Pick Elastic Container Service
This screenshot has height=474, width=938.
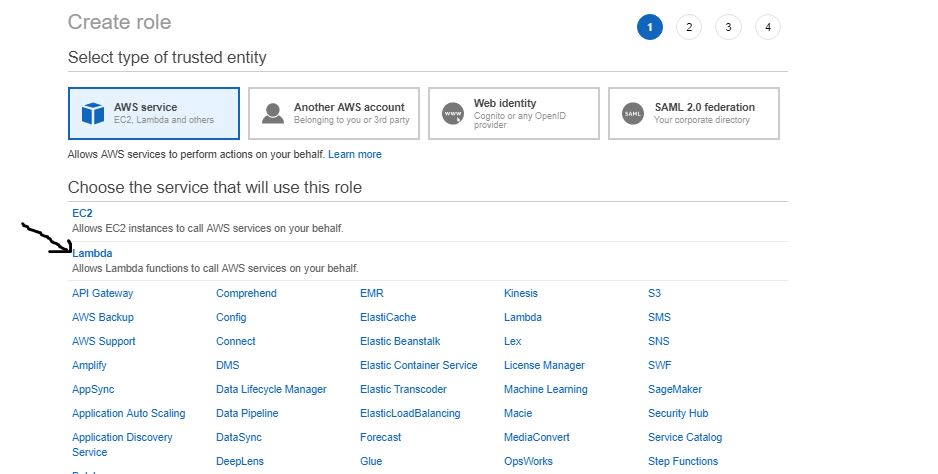(x=419, y=365)
